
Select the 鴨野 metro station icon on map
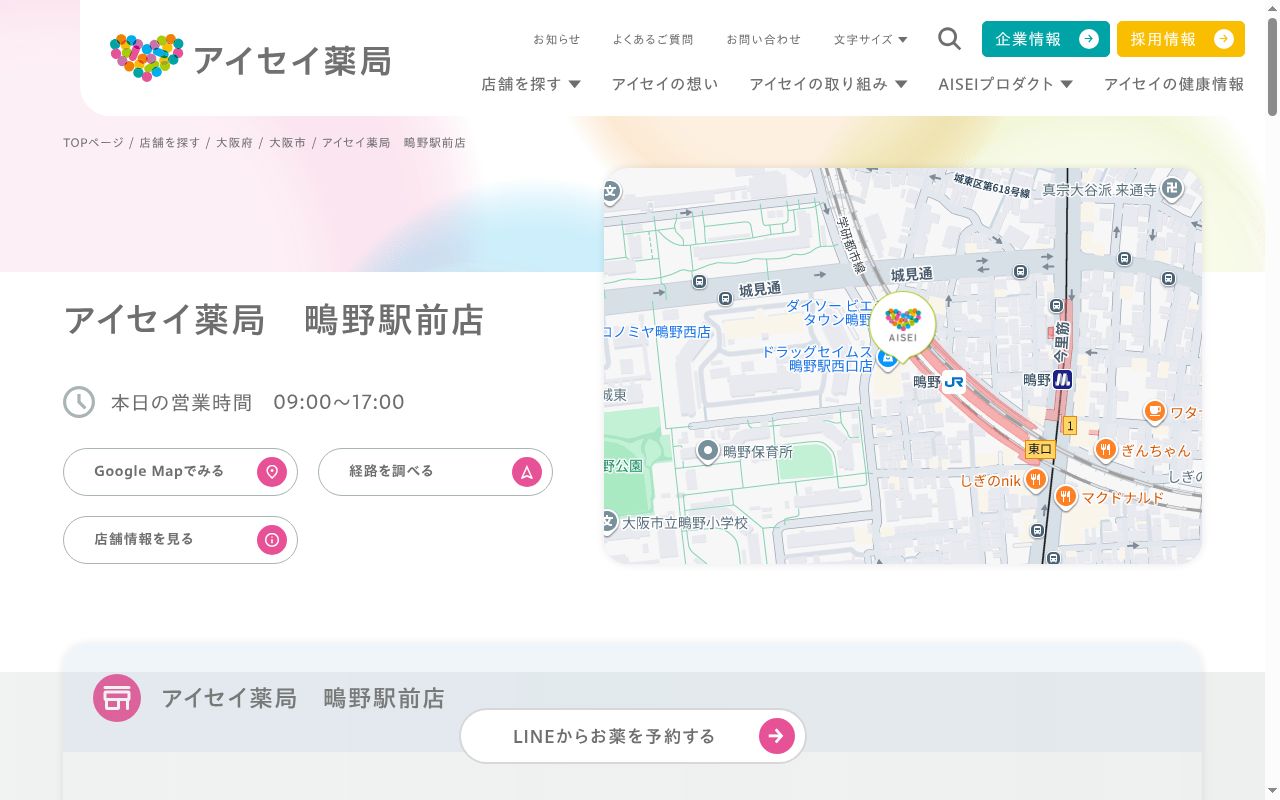click(1062, 380)
